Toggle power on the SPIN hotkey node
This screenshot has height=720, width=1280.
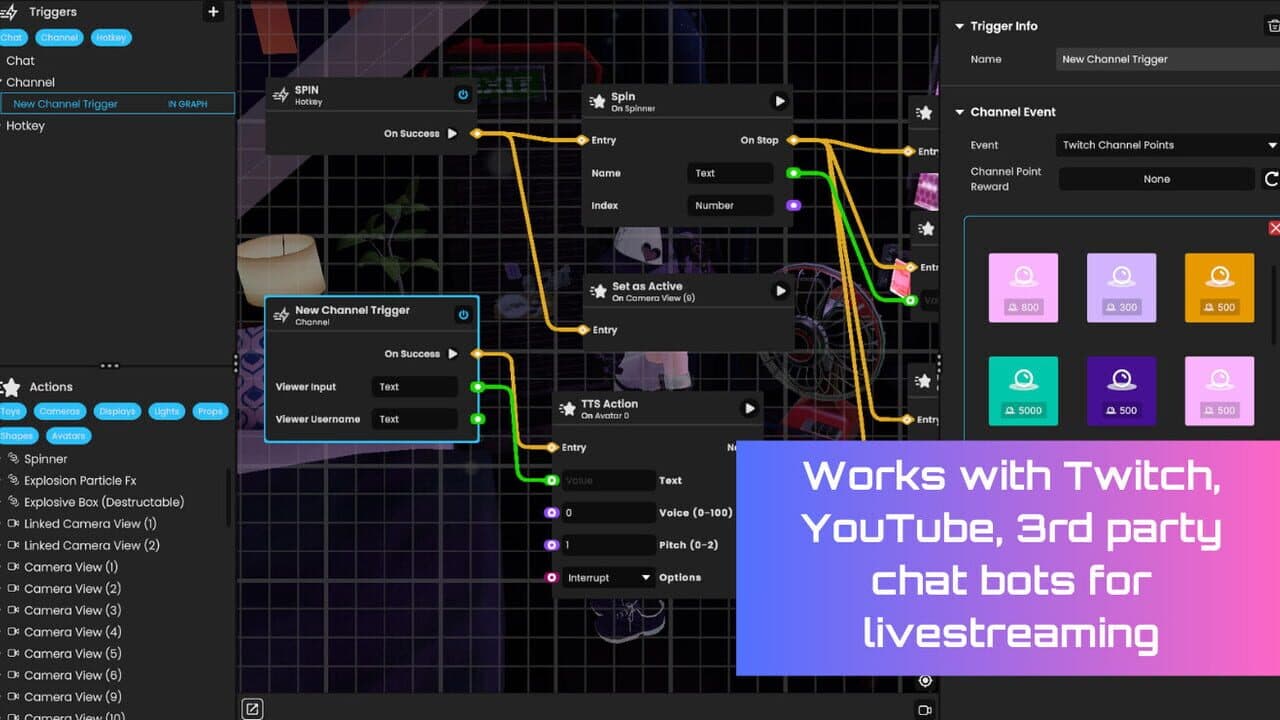tap(463, 95)
